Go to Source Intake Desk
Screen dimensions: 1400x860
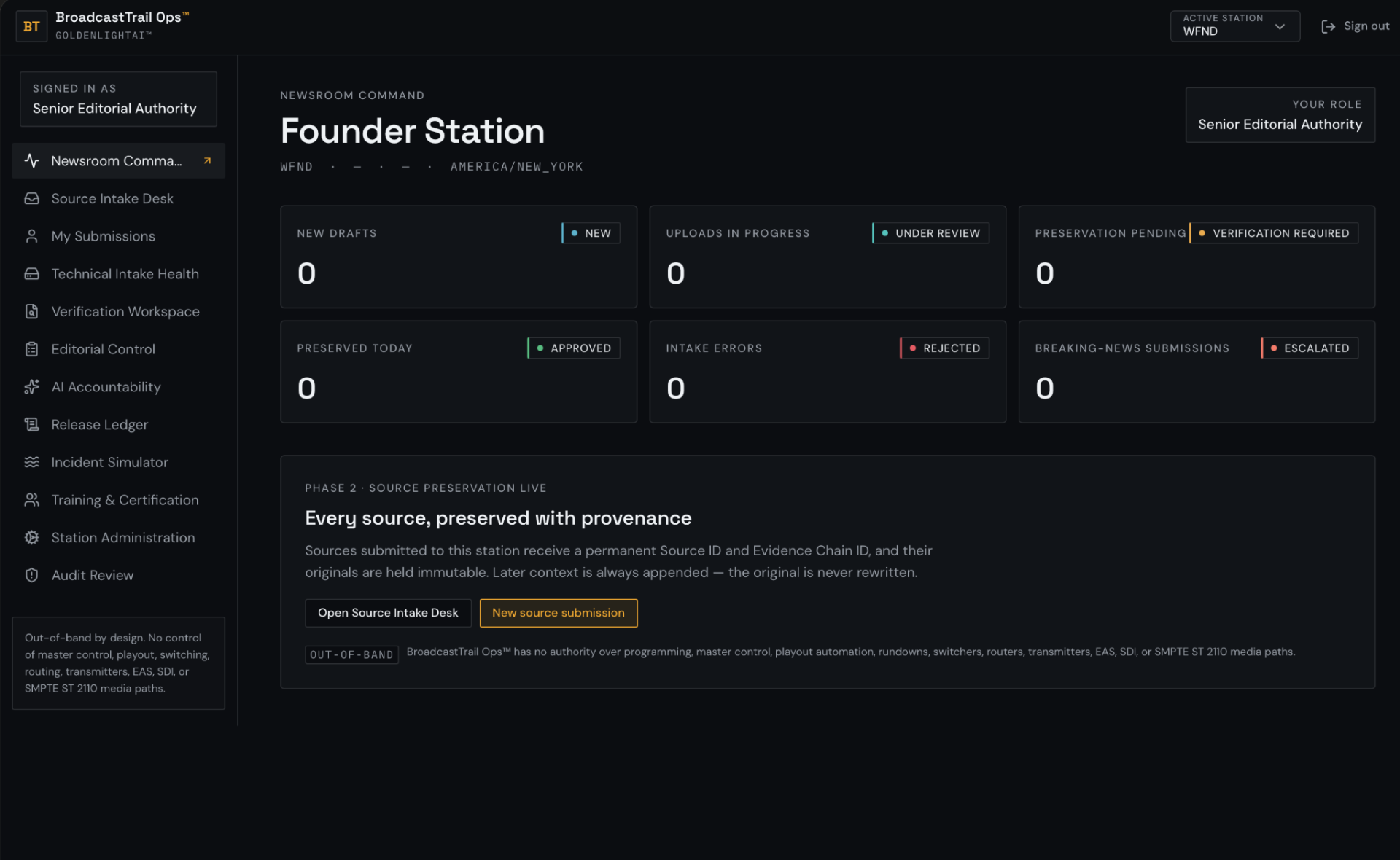pyautogui.click(x=118, y=198)
